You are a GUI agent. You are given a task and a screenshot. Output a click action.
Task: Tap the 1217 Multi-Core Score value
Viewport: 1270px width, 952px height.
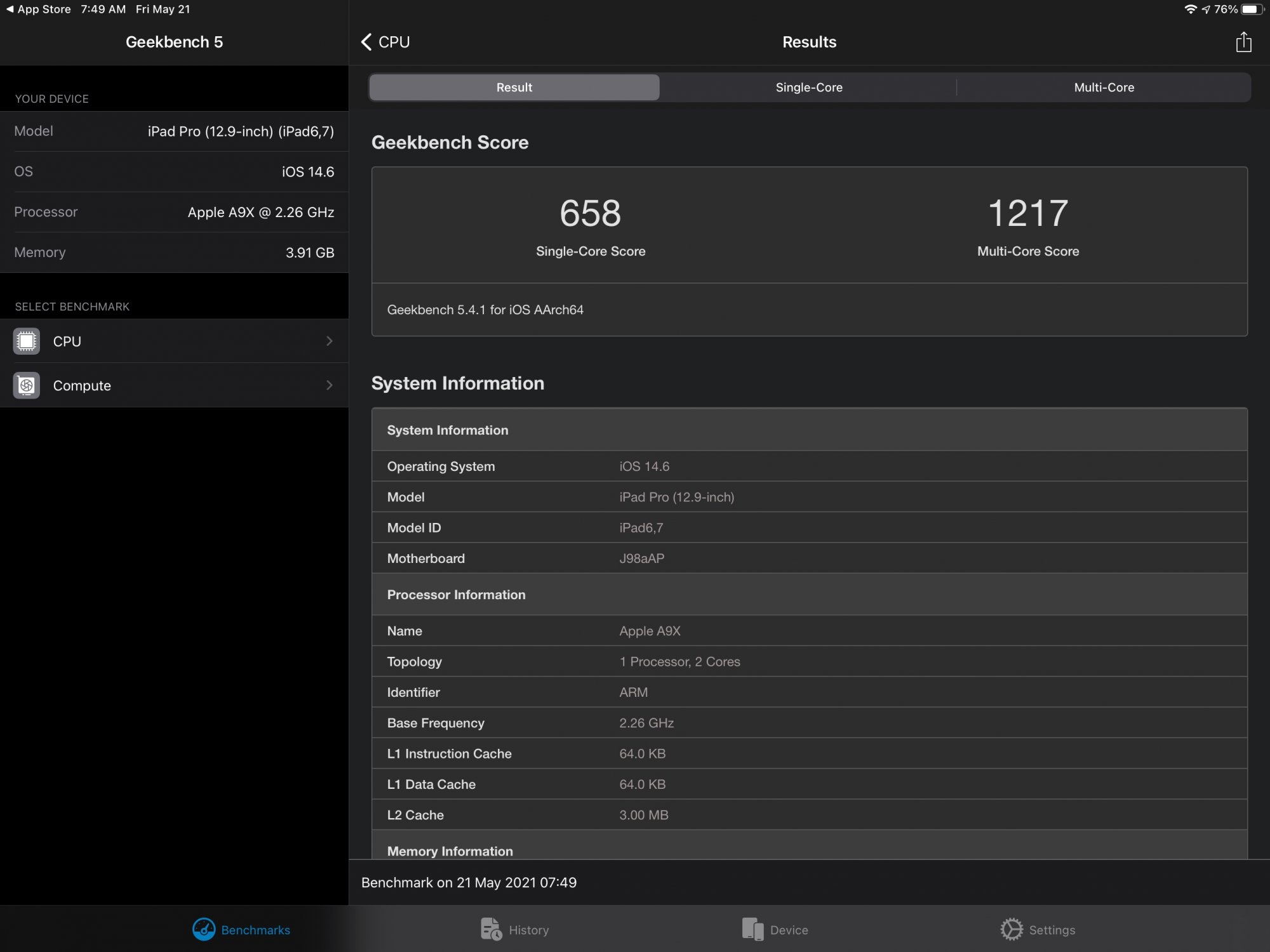pyautogui.click(x=1027, y=213)
